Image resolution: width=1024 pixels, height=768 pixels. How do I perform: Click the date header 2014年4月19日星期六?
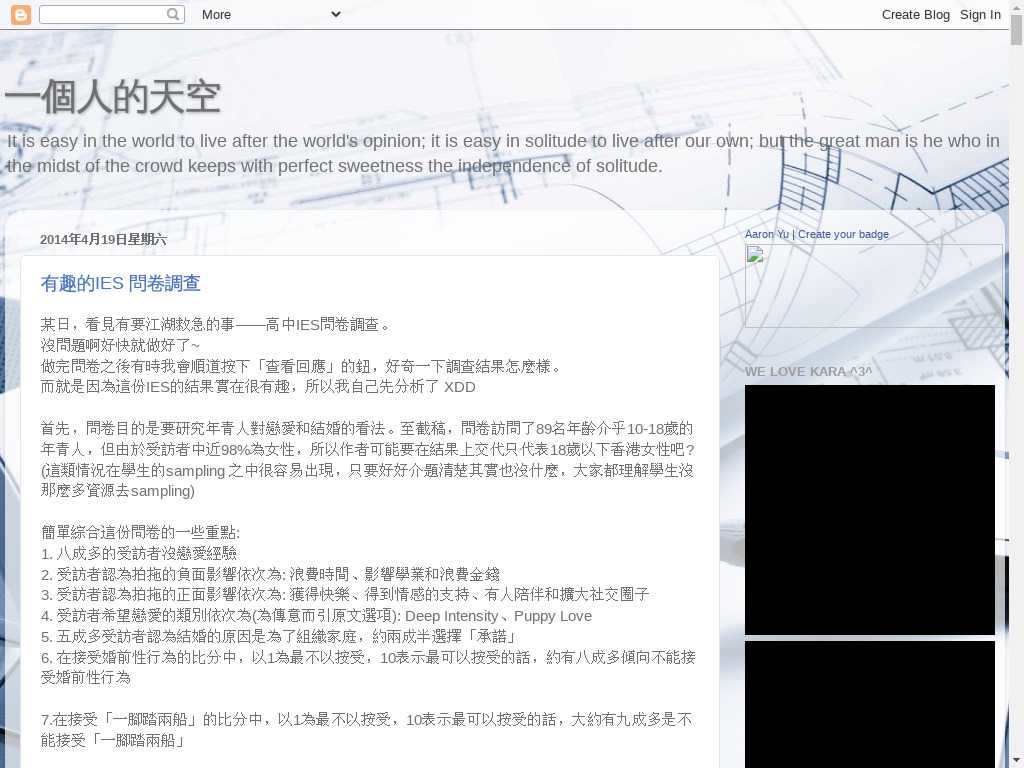[x=103, y=240]
